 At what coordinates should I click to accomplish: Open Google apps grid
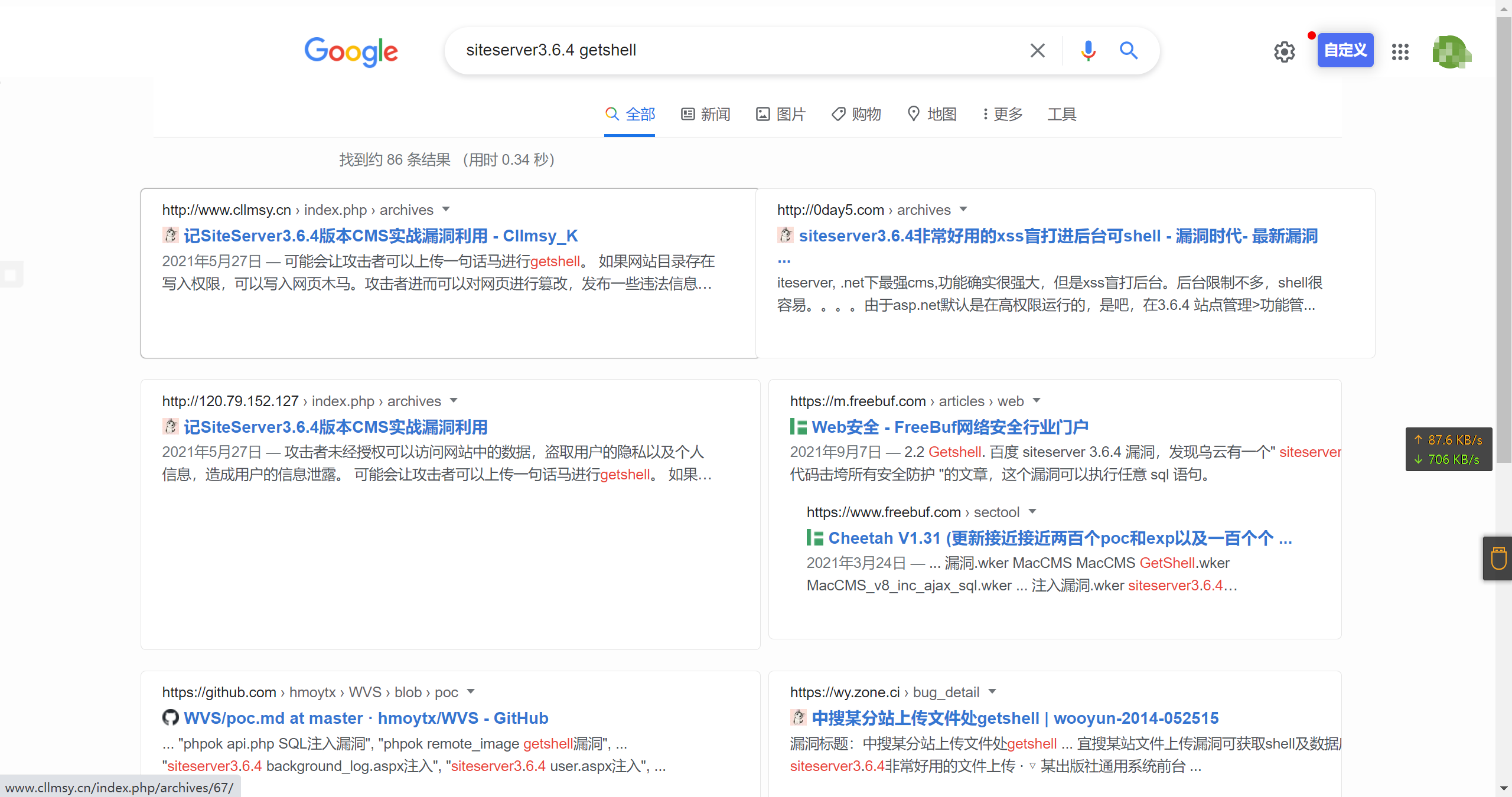[1400, 52]
